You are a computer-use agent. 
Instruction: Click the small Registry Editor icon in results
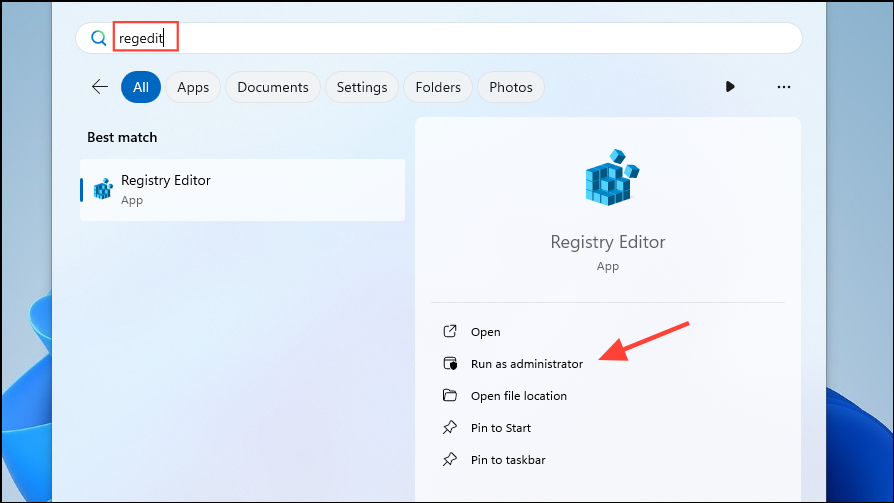[103, 189]
